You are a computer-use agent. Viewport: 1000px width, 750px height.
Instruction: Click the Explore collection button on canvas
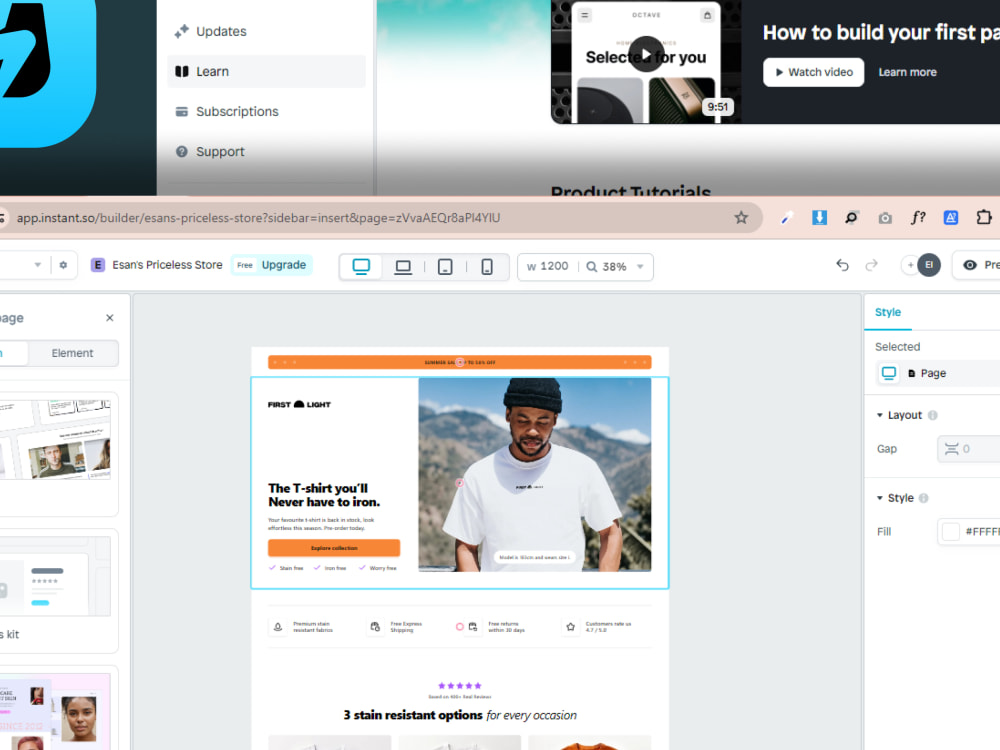pos(334,548)
